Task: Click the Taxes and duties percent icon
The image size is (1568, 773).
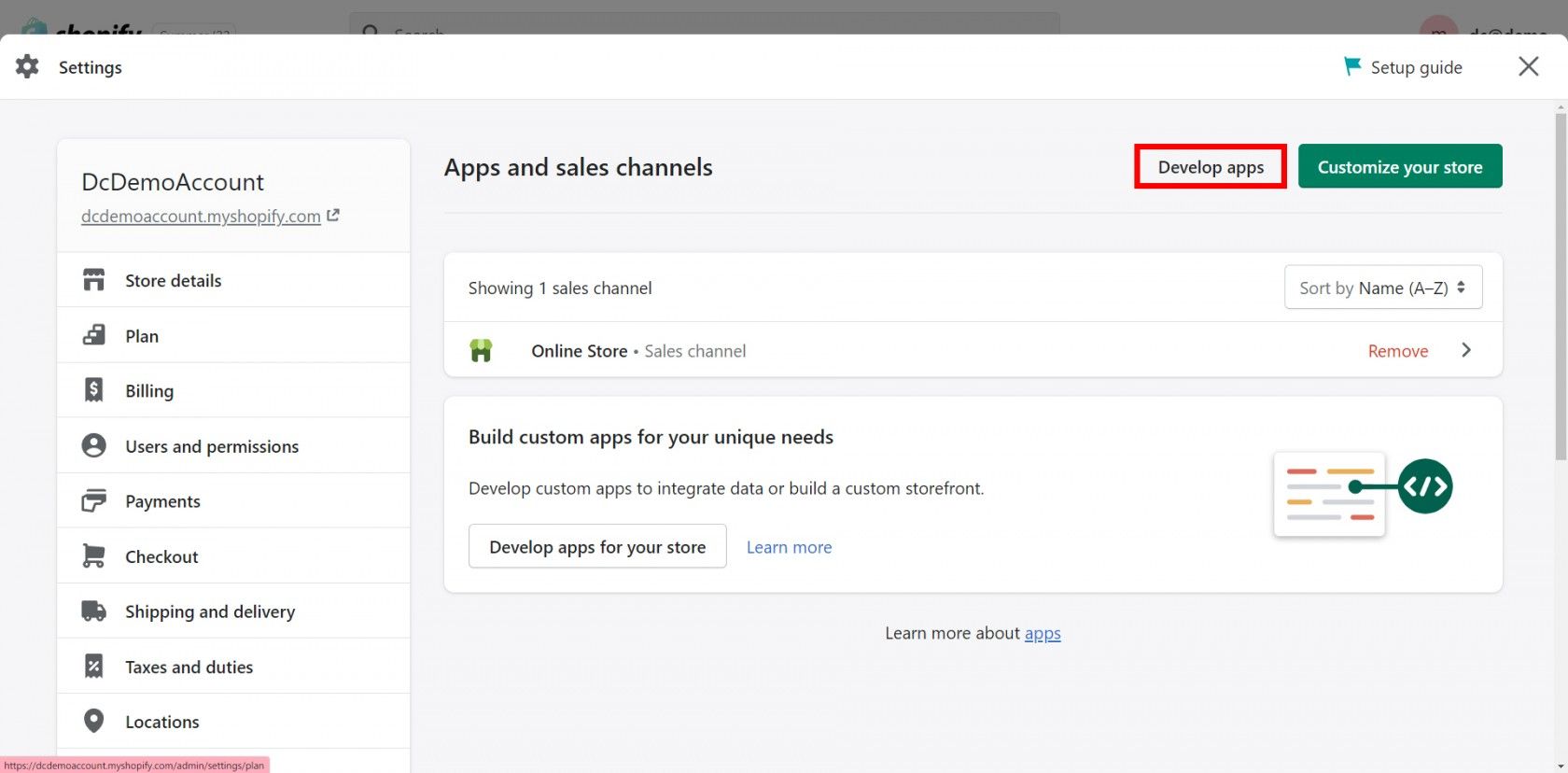Action: (93, 667)
